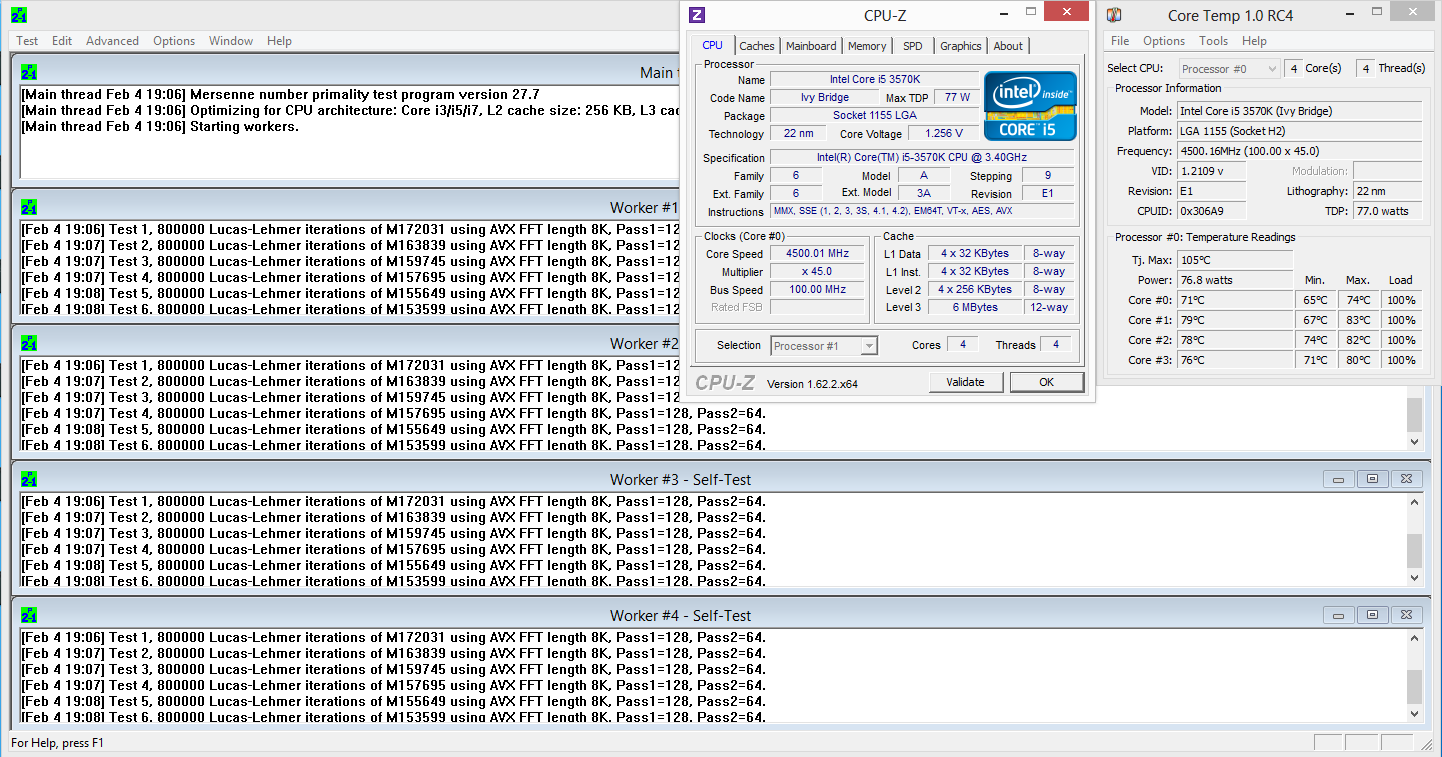Open the Edit menu in Prime95

pos(62,41)
